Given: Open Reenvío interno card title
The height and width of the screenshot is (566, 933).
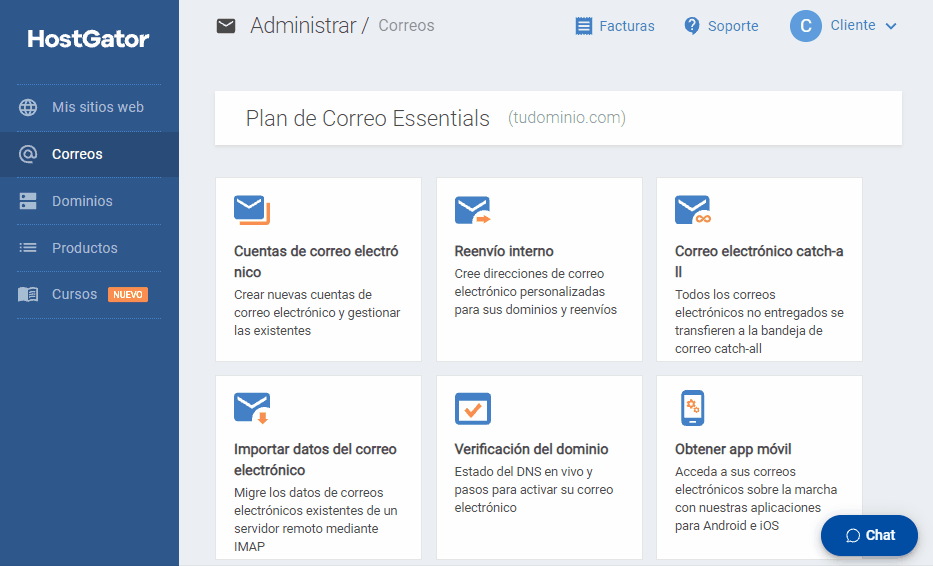Looking at the screenshot, I should [x=504, y=251].
